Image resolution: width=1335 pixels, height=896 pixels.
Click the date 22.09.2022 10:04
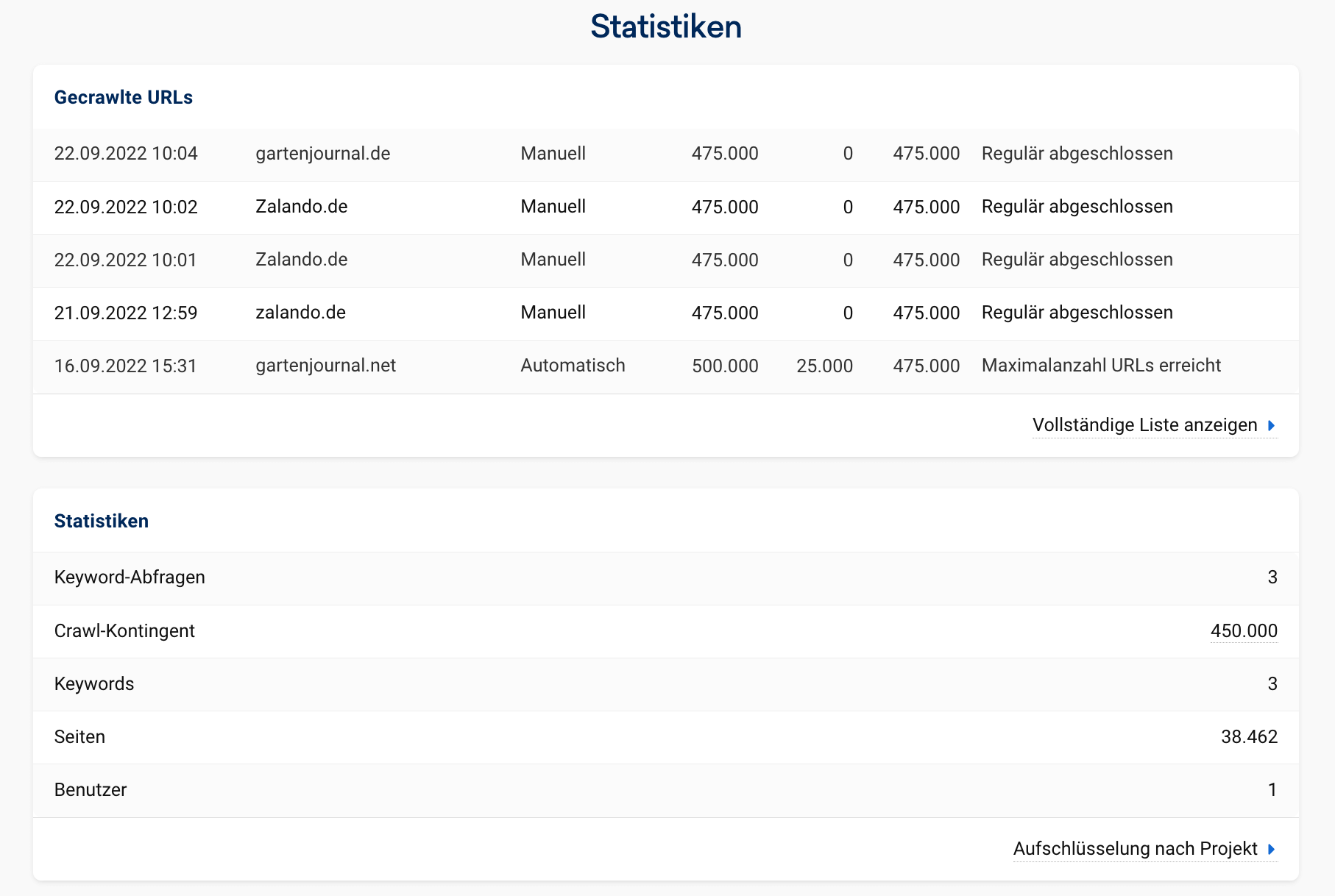coord(126,154)
